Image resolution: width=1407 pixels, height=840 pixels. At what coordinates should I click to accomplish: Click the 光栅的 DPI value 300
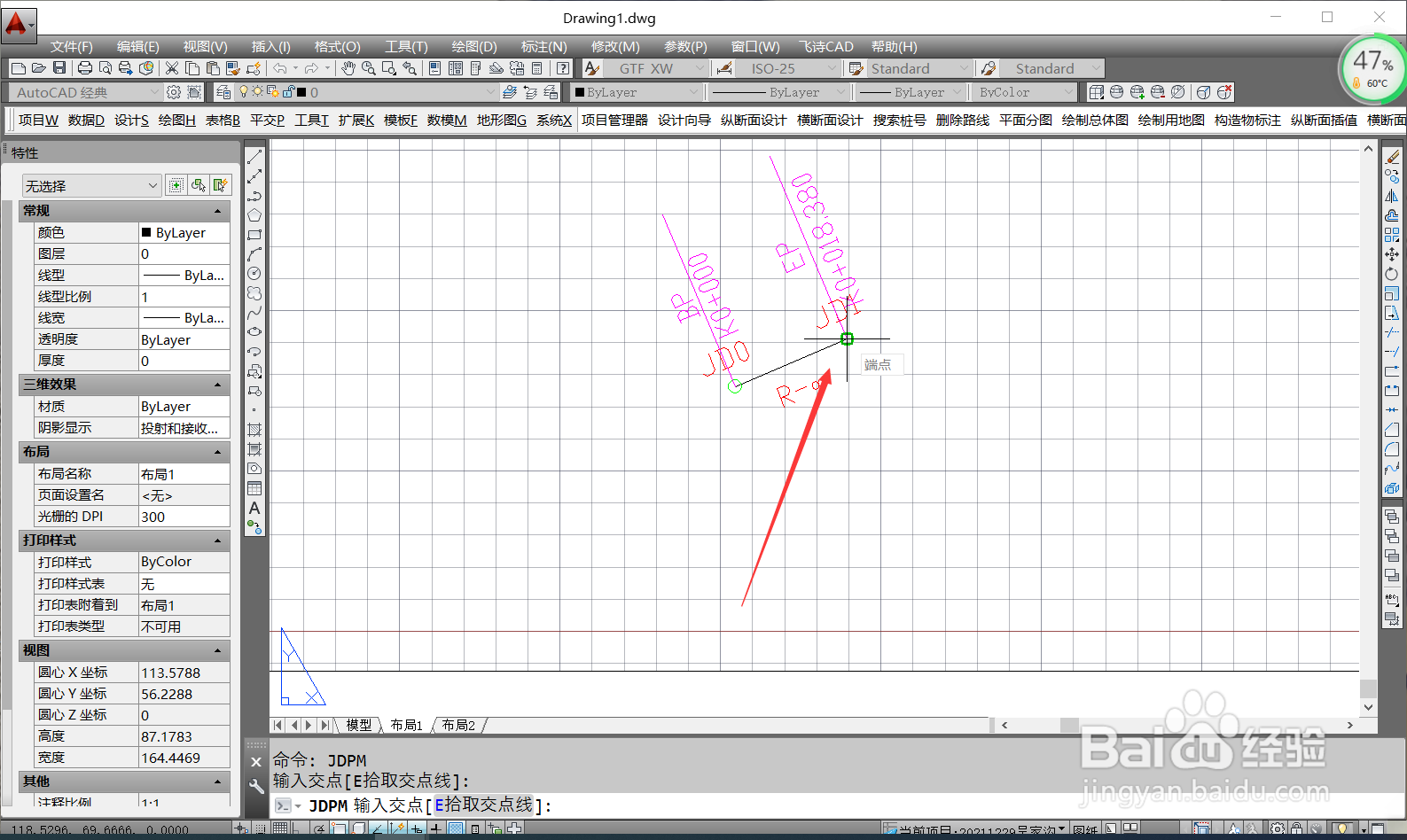point(184,517)
